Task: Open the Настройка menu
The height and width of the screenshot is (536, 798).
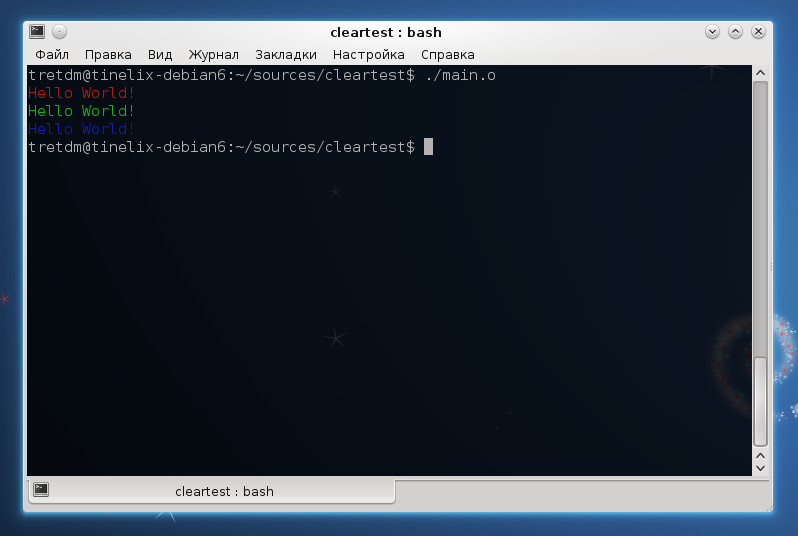Action: pyautogui.click(x=368, y=54)
